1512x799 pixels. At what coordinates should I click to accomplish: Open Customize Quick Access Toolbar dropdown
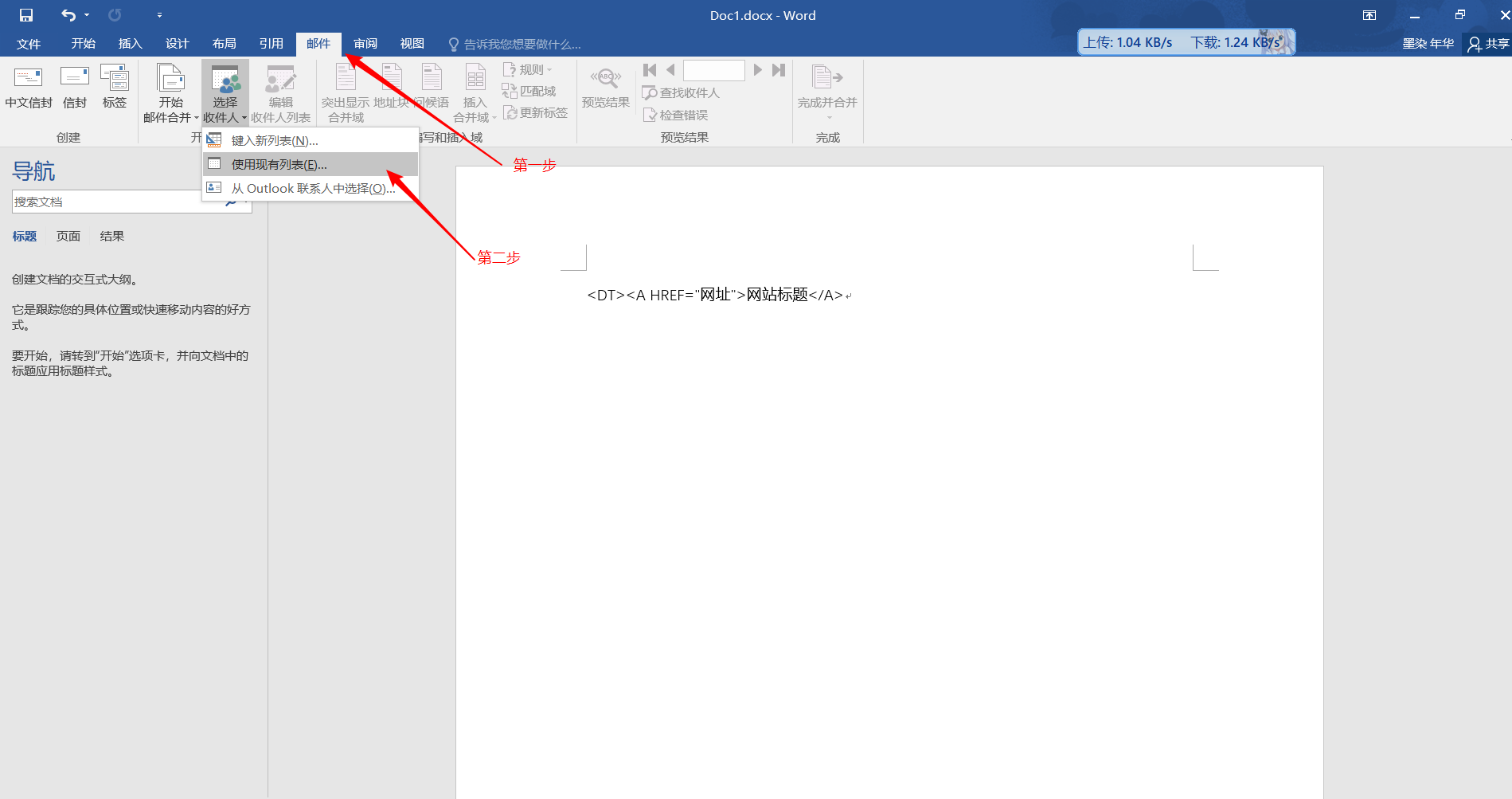(159, 15)
